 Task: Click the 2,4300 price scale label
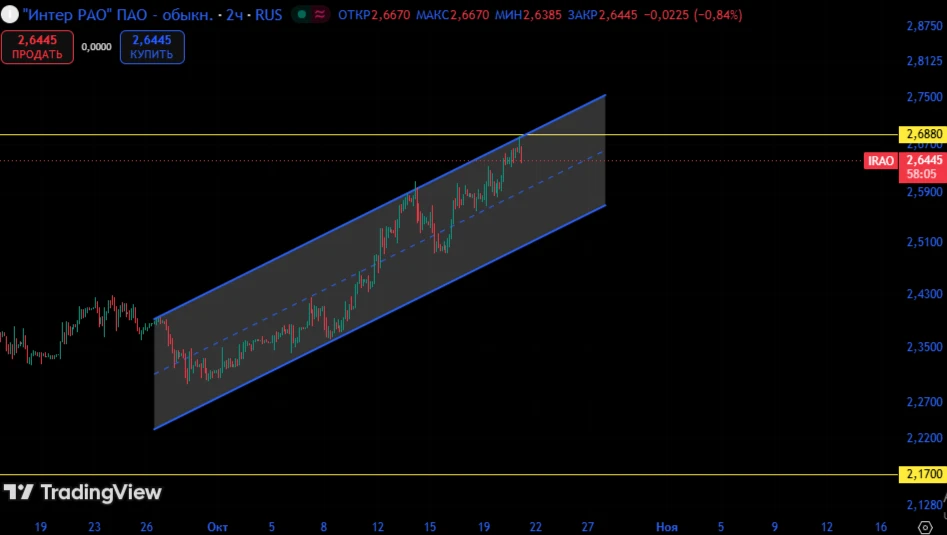pyautogui.click(x=924, y=294)
